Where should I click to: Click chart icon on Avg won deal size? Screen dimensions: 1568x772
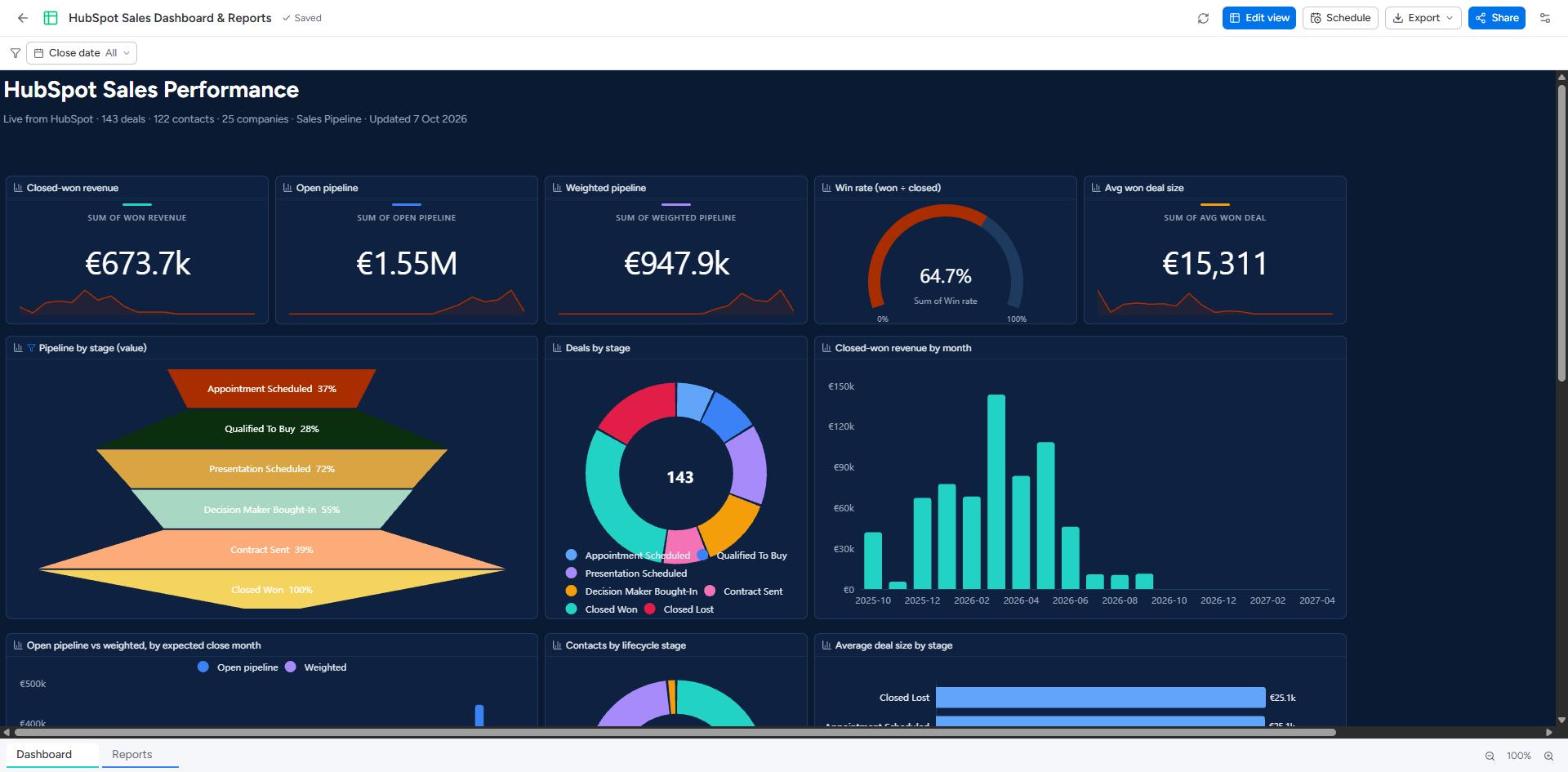(x=1096, y=188)
